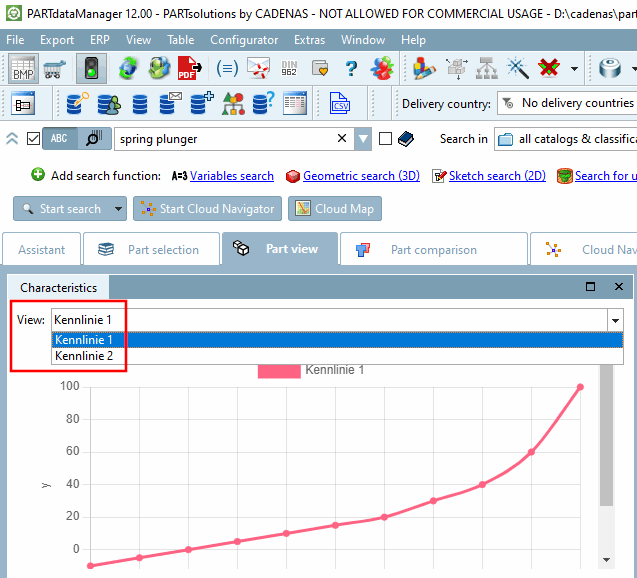
Task: Click the gray cube with arrows icon
Action: click(457, 68)
